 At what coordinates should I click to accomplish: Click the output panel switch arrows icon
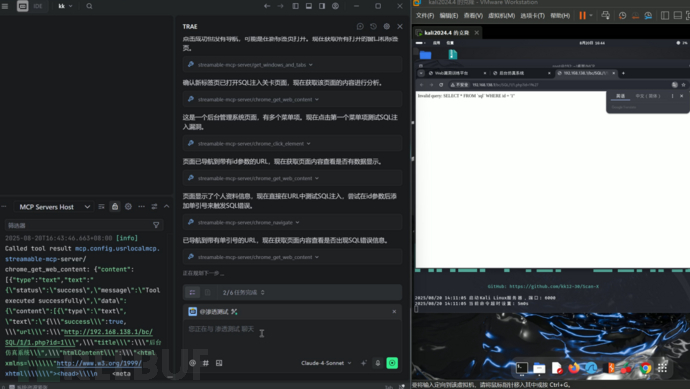point(154,206)
